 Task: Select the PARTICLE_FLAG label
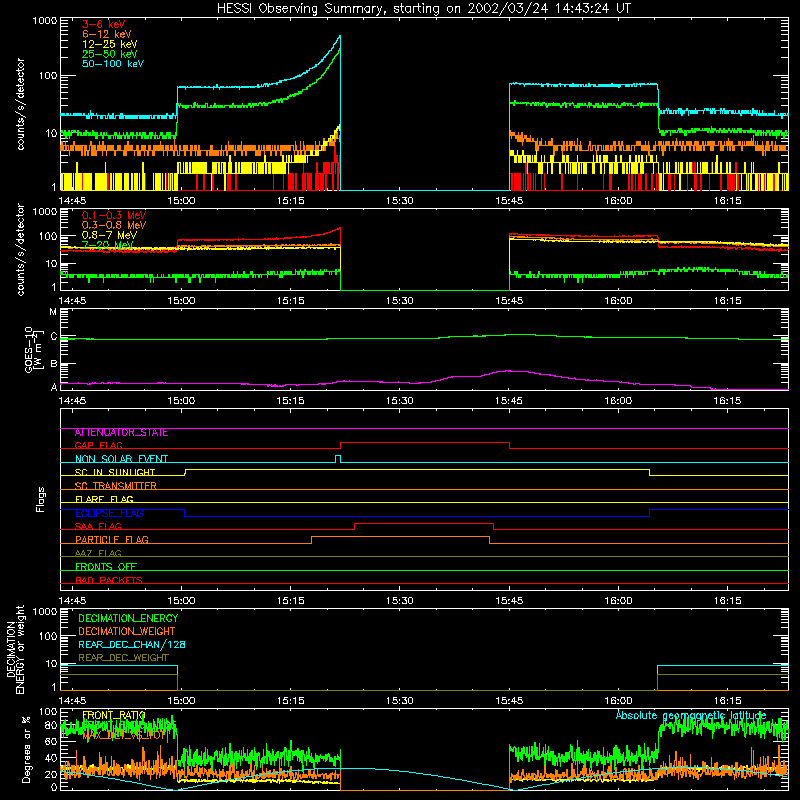pyautogui.click(x=112, y=540)
